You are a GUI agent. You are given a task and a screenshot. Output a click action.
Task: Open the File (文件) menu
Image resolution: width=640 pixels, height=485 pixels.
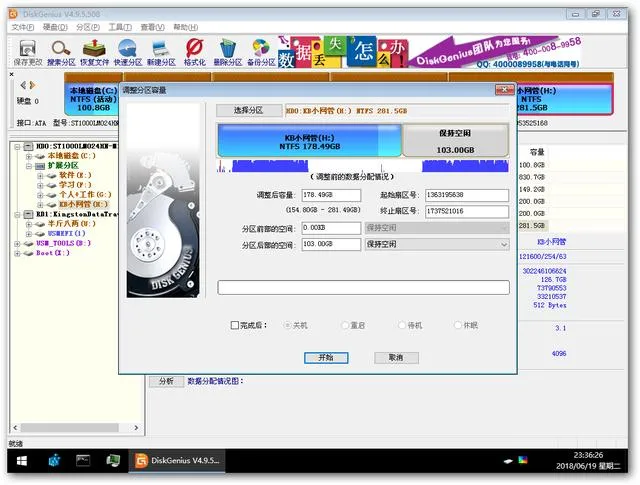click(x=22, y=27)
